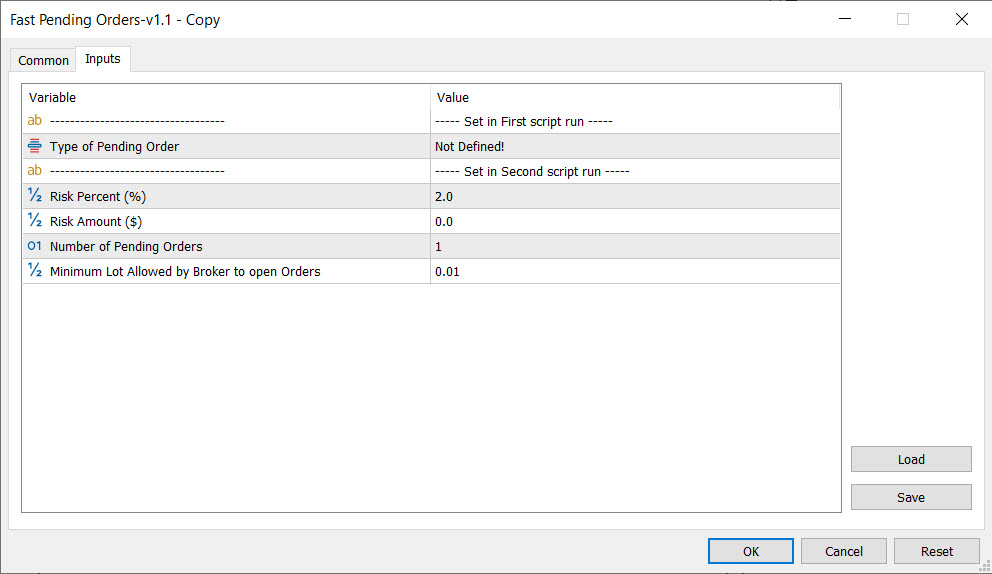The height and width of the screenshot is (574, 992).
Task: Click the Cancel button
Action: point(844,551)
